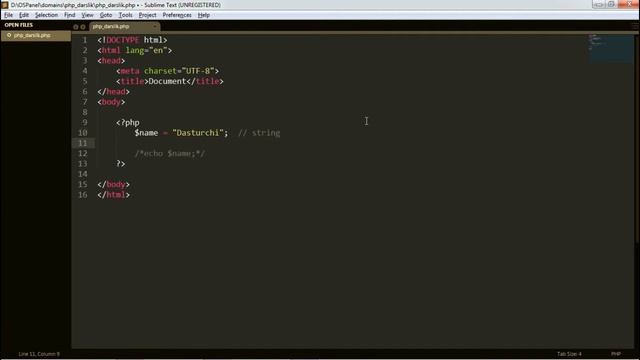
Task: Minimize the Sublime Text window
Action: coord(599,4)
